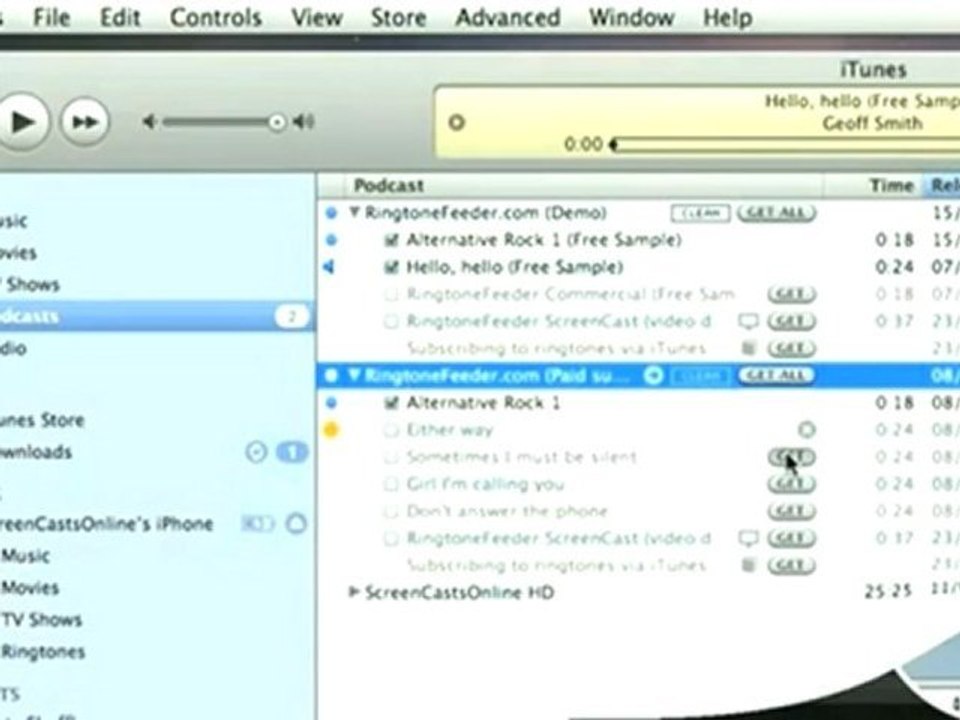The width and height of the screenshot is (960, 720).
Task: Click the Play button
Action: click(x=22, y=121)
